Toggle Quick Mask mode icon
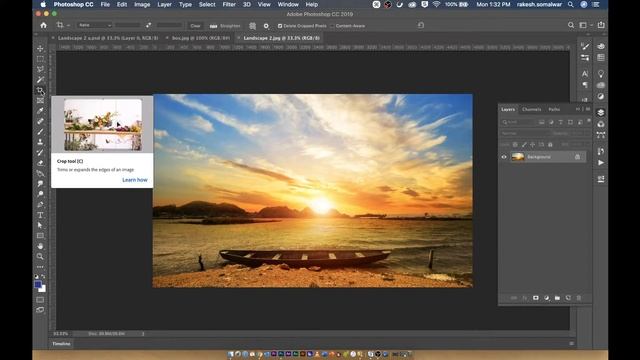Screen dimensions: 640x360 [x=40, y=300]
